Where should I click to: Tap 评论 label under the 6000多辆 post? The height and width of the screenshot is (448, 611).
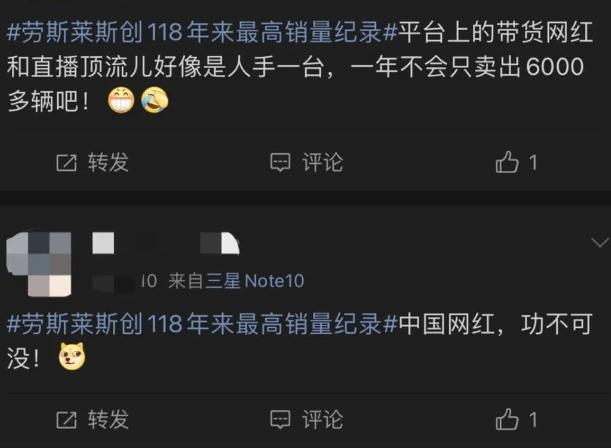click(x=323, y=162)
